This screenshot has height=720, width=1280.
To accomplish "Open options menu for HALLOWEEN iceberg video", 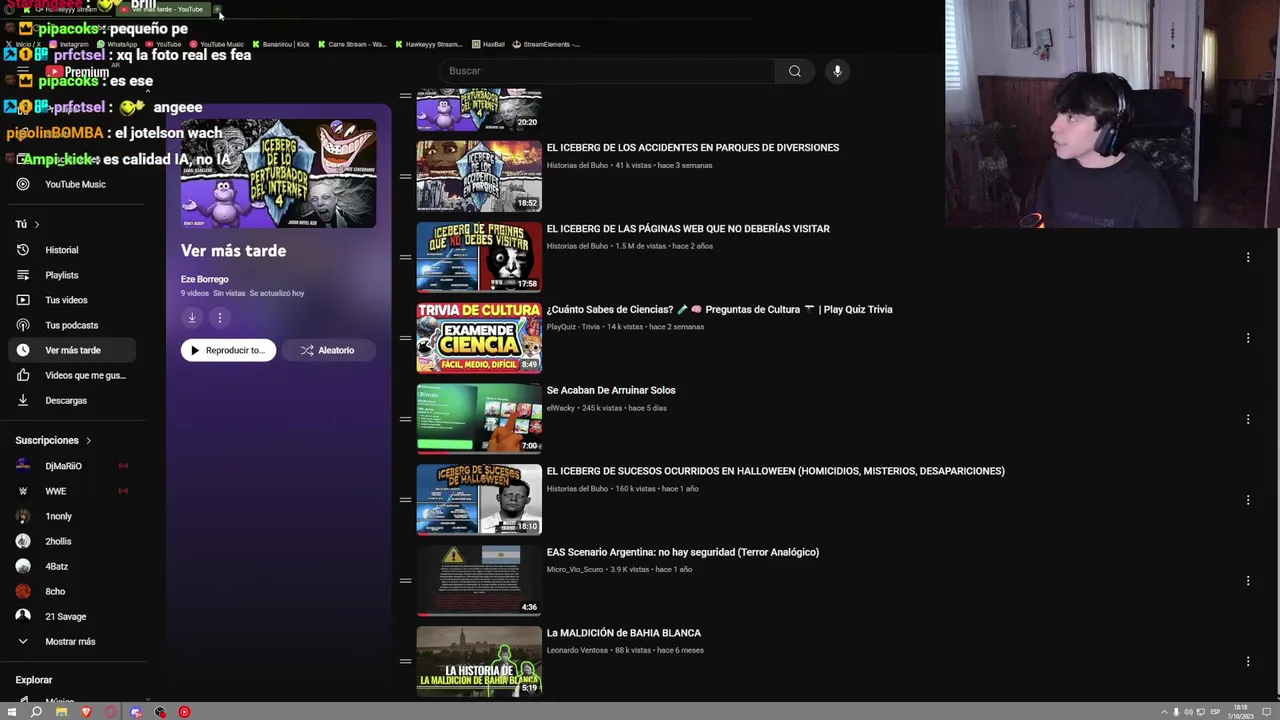I will pos(1248,500).
